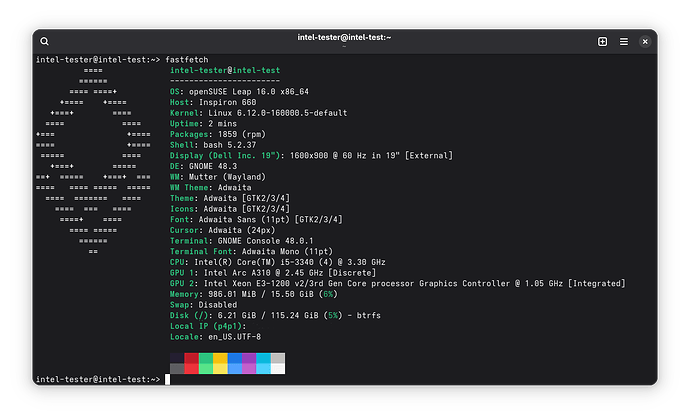
Task: Click the intel-tester@intel-test header in output
Action: pos(225,71)
